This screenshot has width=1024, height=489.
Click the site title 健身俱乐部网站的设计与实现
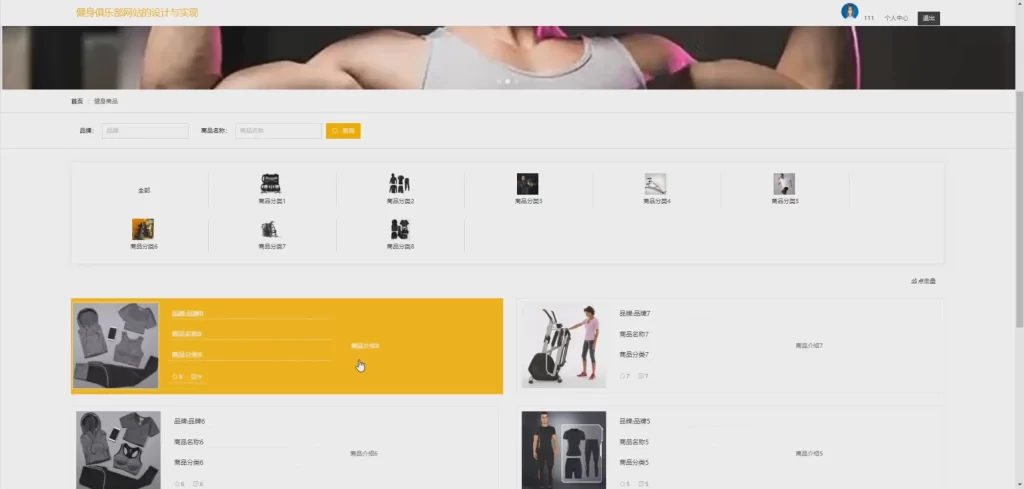[x=137, y=13]
